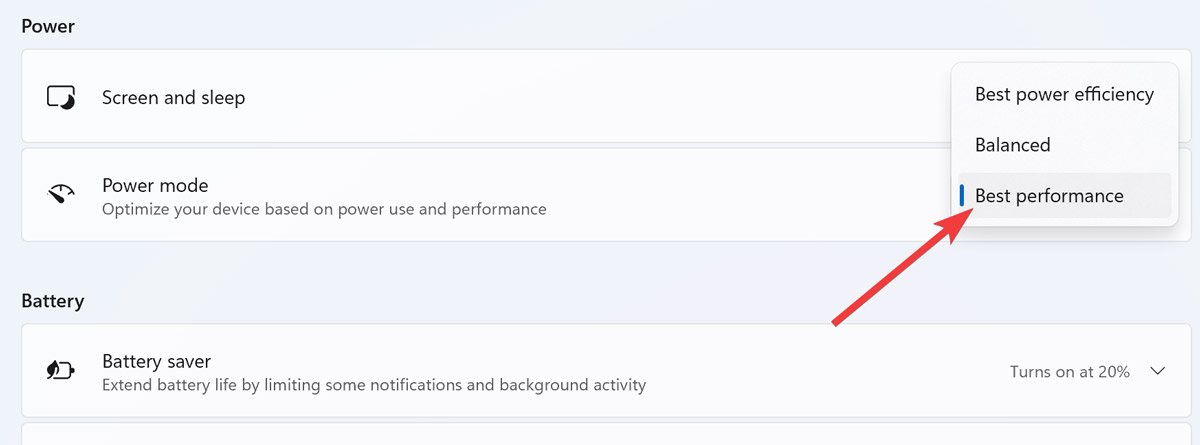This screenshot has height=445, width=1200.
Task: Click empty area of the Power mode card
Action: (750, 195)
